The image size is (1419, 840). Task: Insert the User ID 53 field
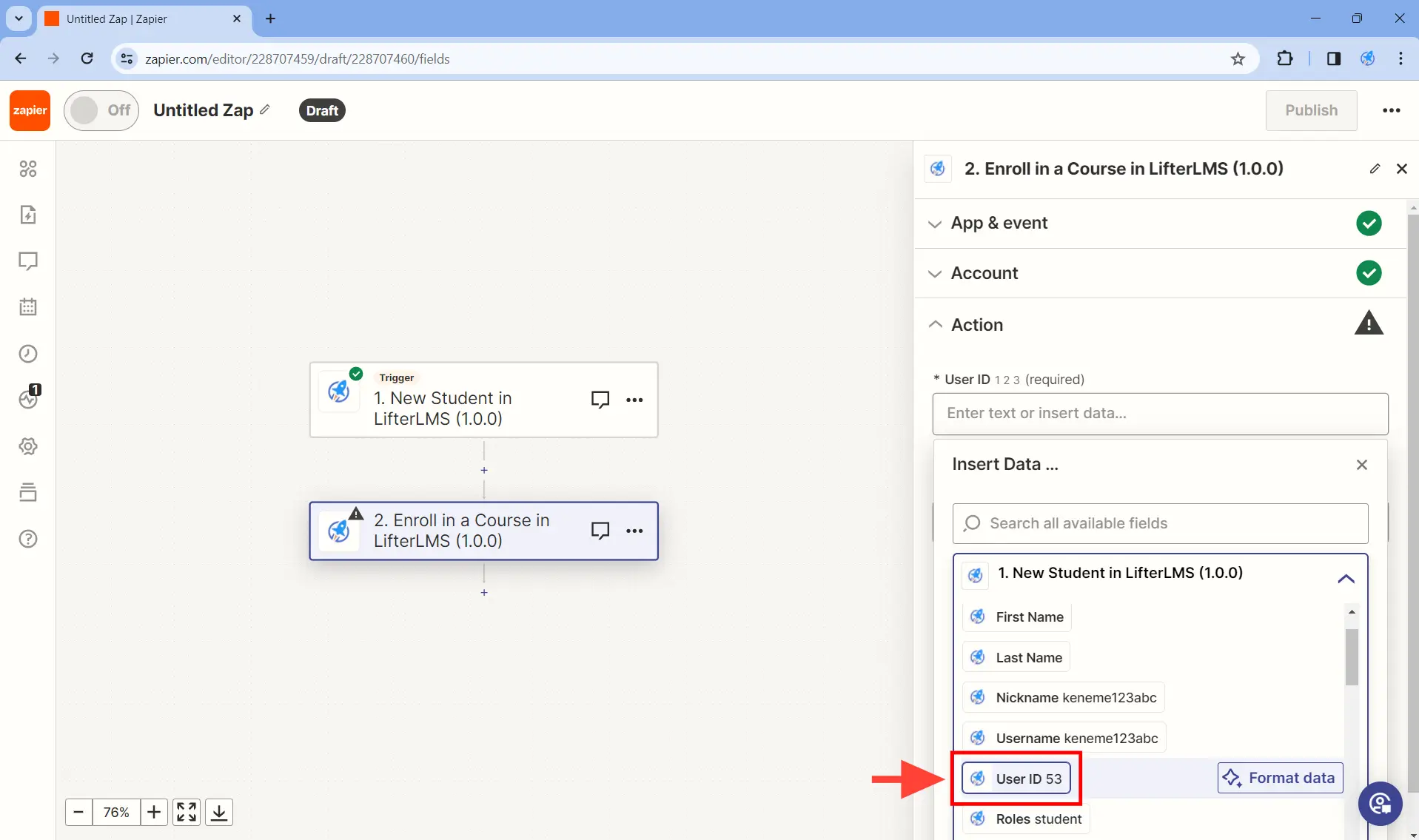[x=1016, y=779]
